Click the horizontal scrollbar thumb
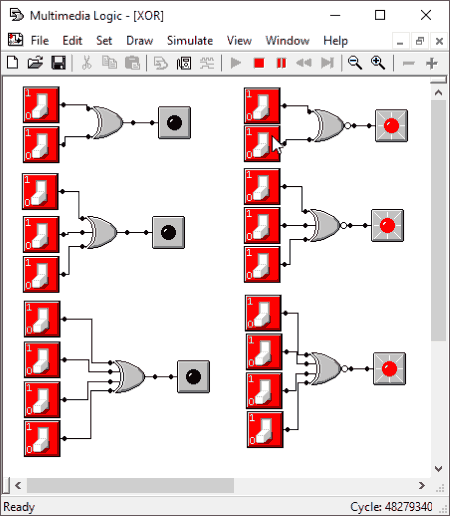Screen dimensions: 450x516 tap(130, 485)
